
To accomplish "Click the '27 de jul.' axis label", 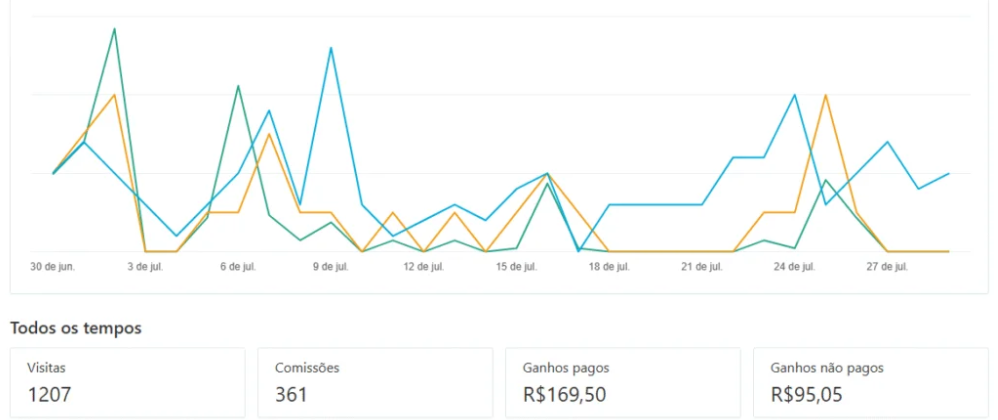I will click(887, 267).
